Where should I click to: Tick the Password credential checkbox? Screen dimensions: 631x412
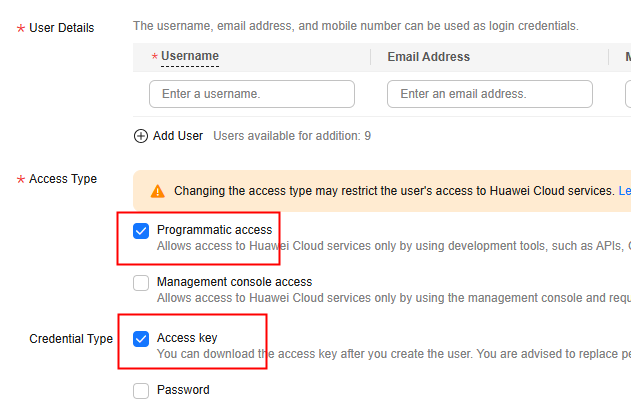(141, 391)
